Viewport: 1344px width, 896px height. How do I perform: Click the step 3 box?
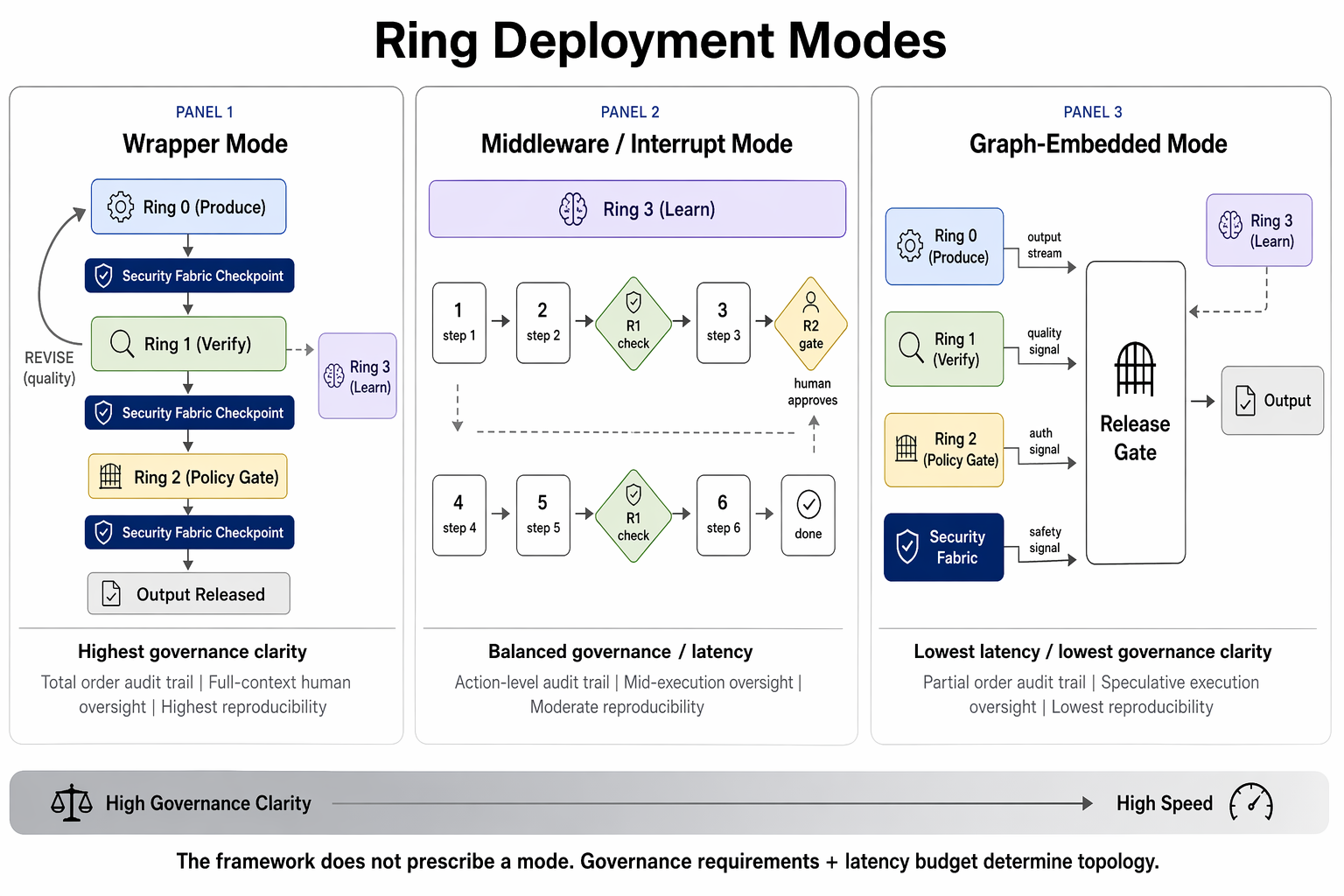[724, 323]
